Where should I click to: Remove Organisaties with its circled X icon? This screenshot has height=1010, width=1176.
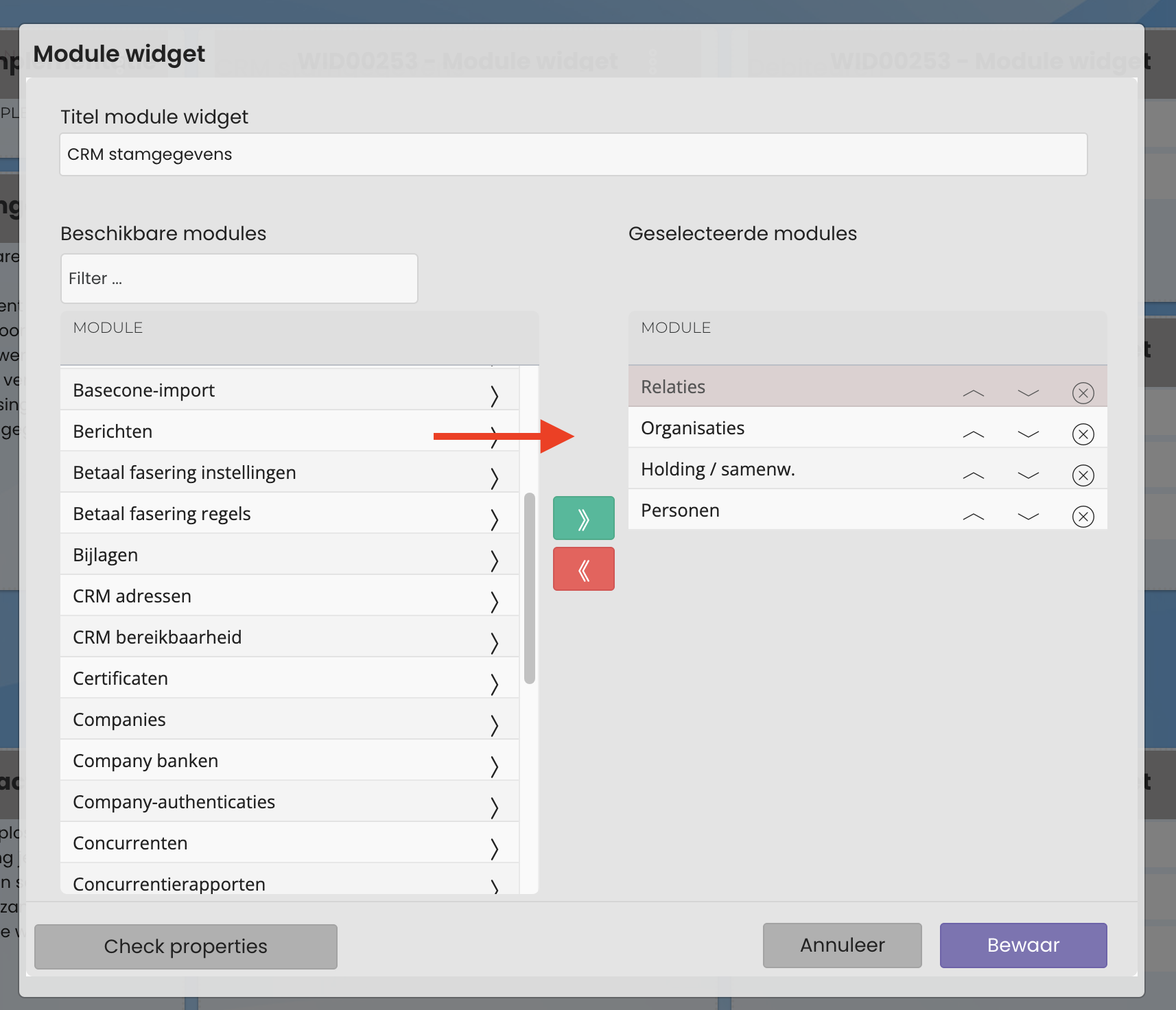click(x=1083, y=434)
